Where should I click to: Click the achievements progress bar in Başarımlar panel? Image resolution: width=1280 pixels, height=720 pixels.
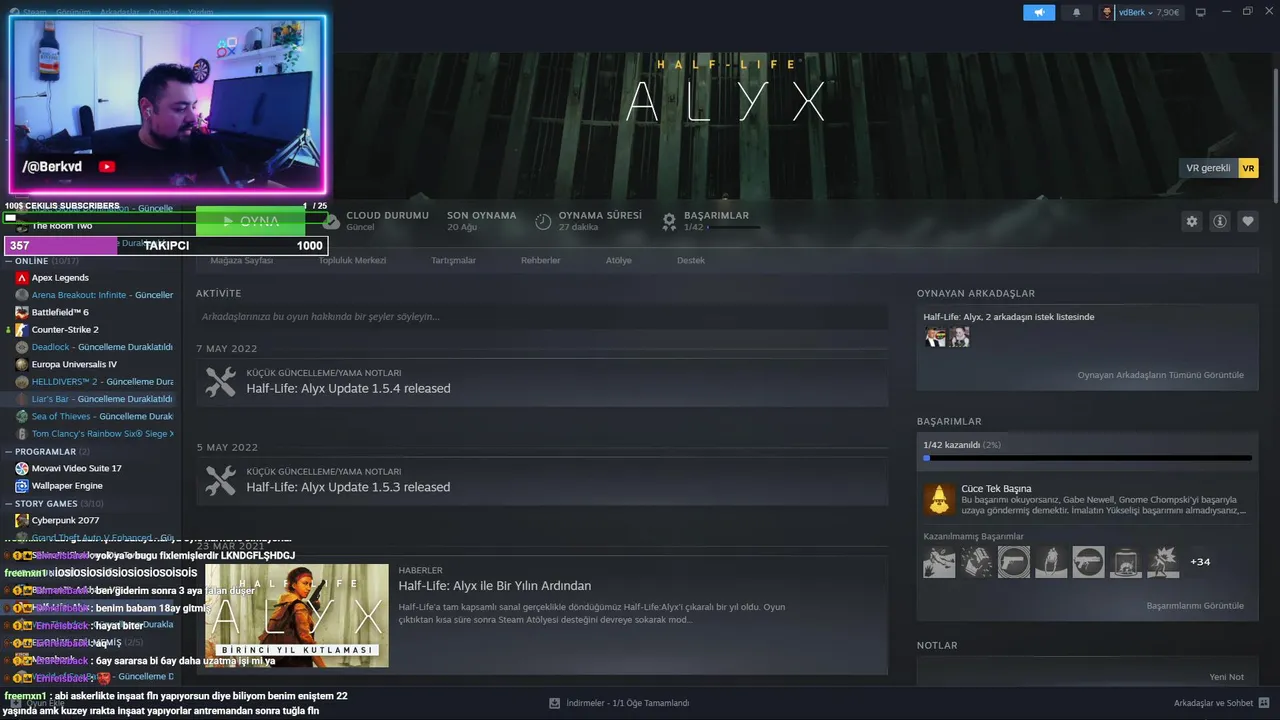click(x=1087, y=458)
